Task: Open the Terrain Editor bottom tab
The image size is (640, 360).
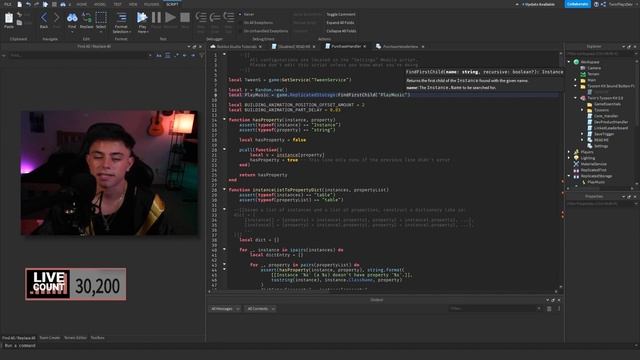Action: (75, 338)
